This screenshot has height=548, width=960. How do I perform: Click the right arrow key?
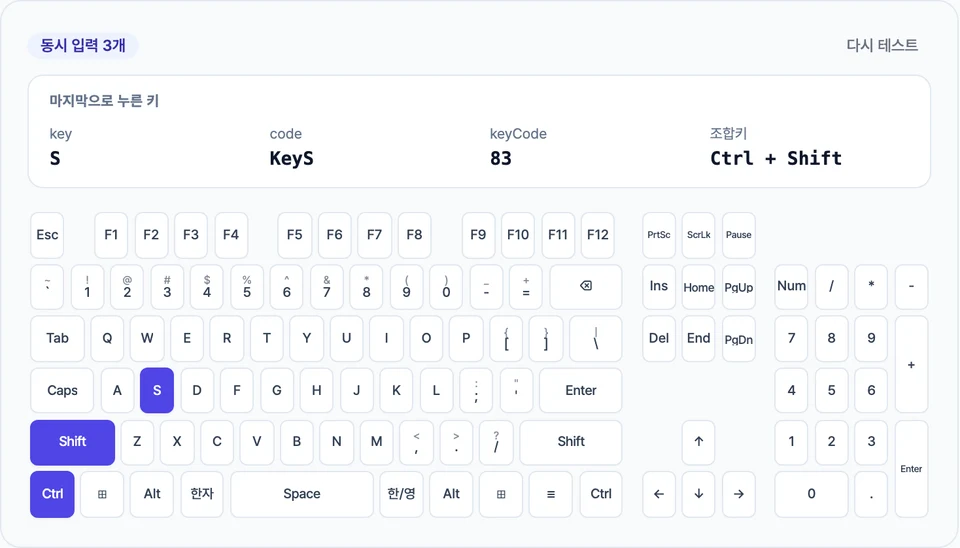tap(738, 494)
